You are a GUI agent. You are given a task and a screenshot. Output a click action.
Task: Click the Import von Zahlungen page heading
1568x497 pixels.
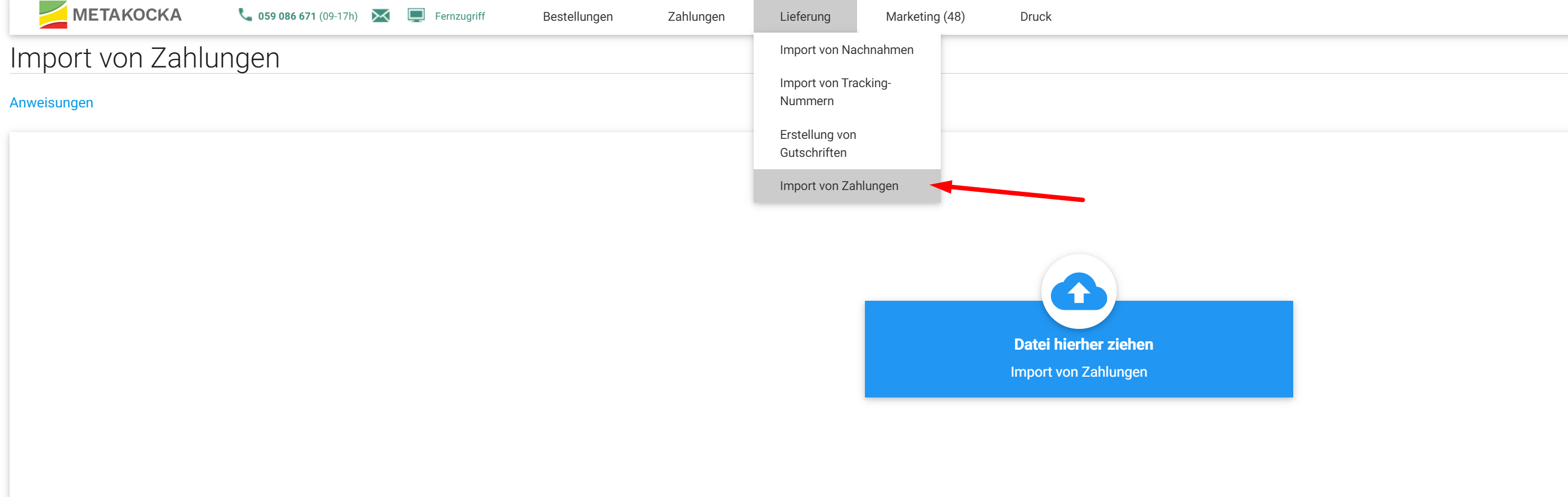pyautogui.click(x=145, y=58)
